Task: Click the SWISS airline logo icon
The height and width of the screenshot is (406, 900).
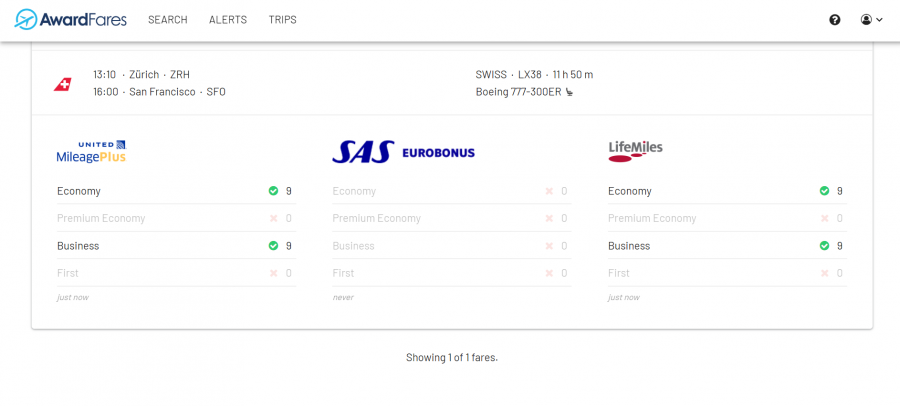Action: [x=63, y=84]
